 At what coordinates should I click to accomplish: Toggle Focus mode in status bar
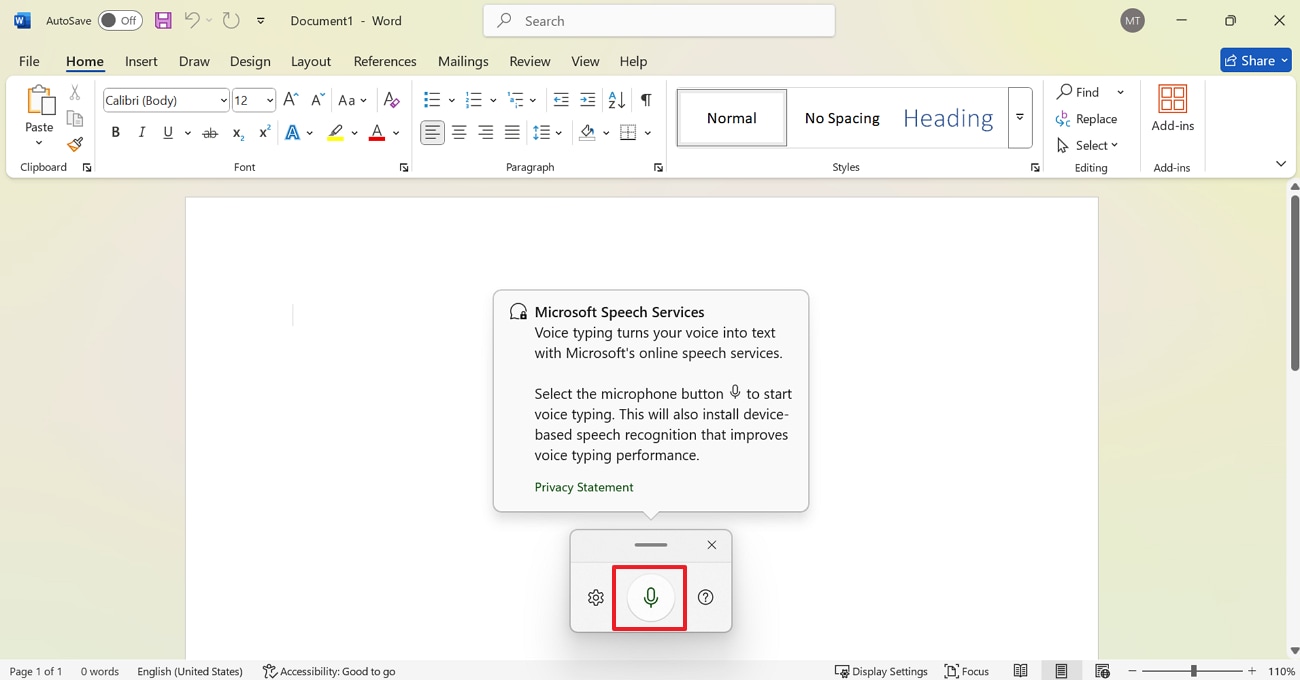[x=967, y=671]
